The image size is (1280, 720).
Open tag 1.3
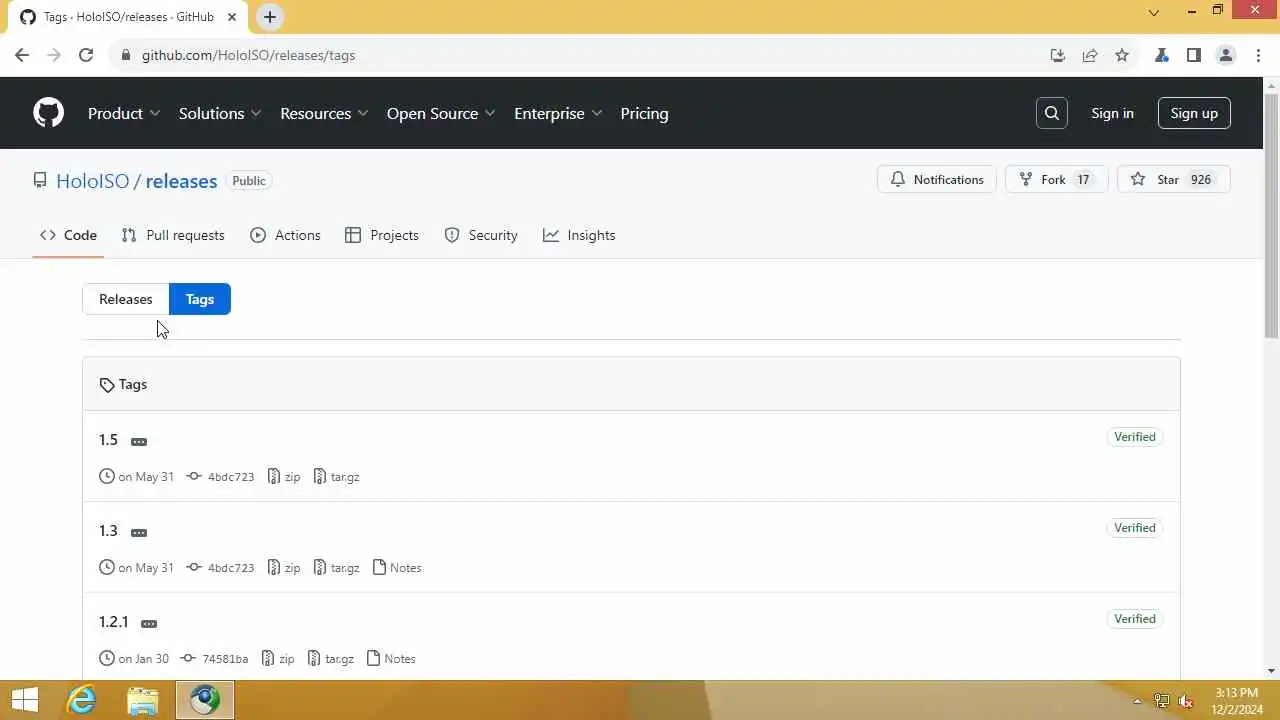(x=108, y=531)
